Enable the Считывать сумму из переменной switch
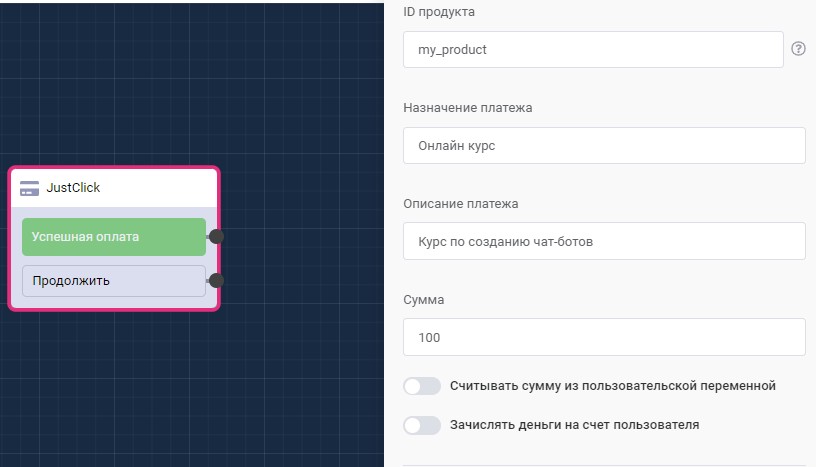816x467 pixels. [x=421, y=386]
